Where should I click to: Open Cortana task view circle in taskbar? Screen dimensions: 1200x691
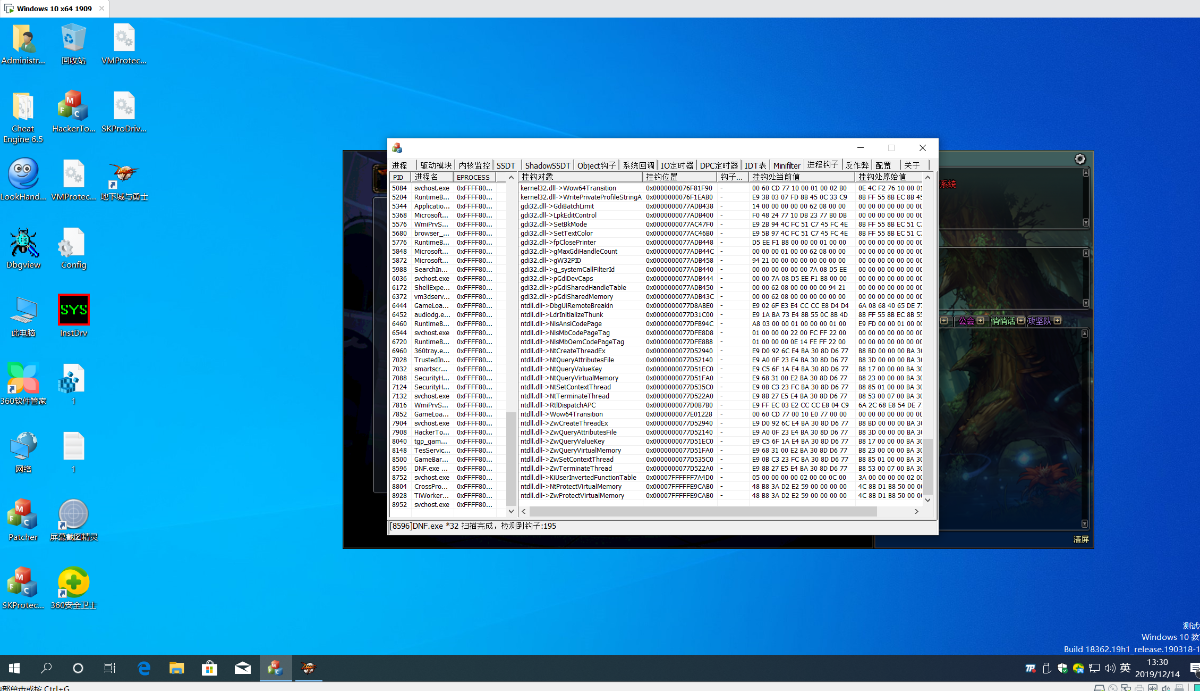78,667
